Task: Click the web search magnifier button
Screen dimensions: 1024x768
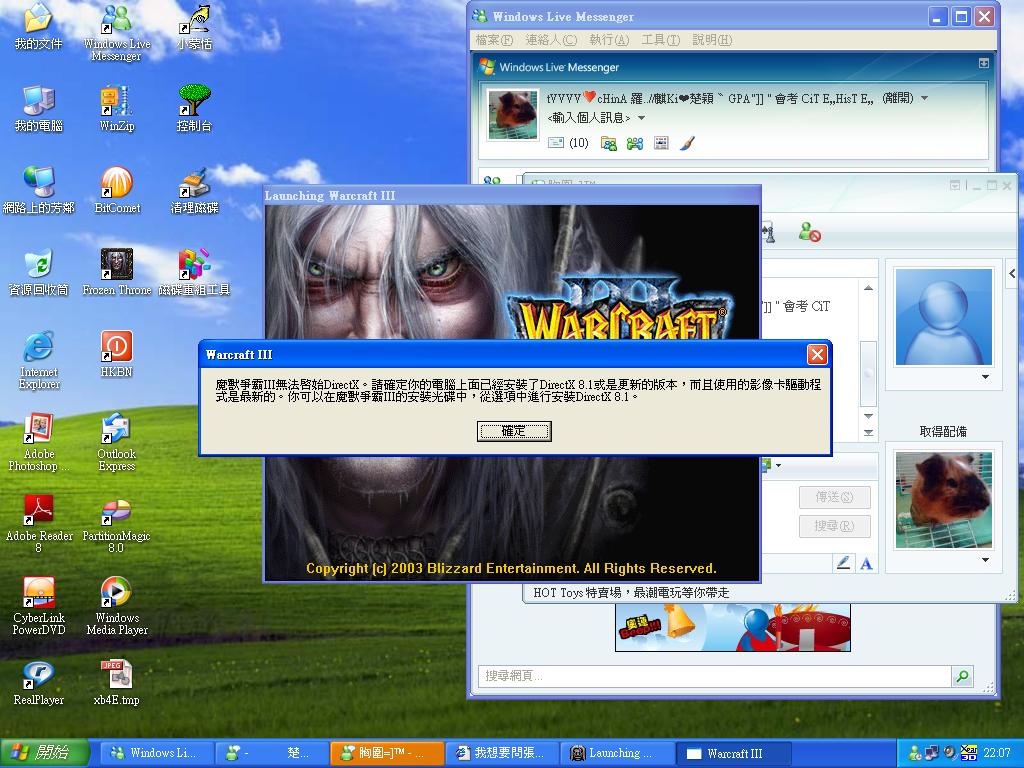Action: (x=962, y=676)
